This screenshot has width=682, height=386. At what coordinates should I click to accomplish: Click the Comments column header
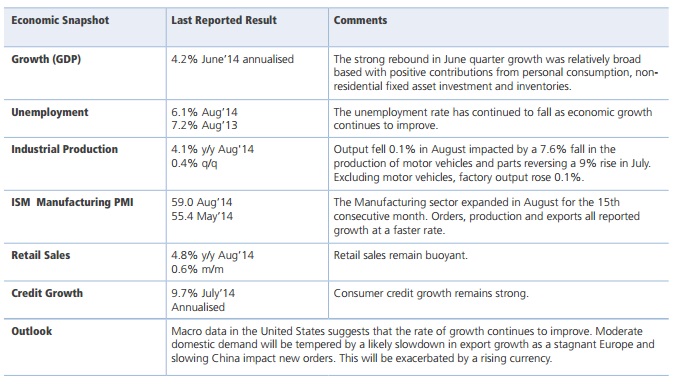pos(360,20)
